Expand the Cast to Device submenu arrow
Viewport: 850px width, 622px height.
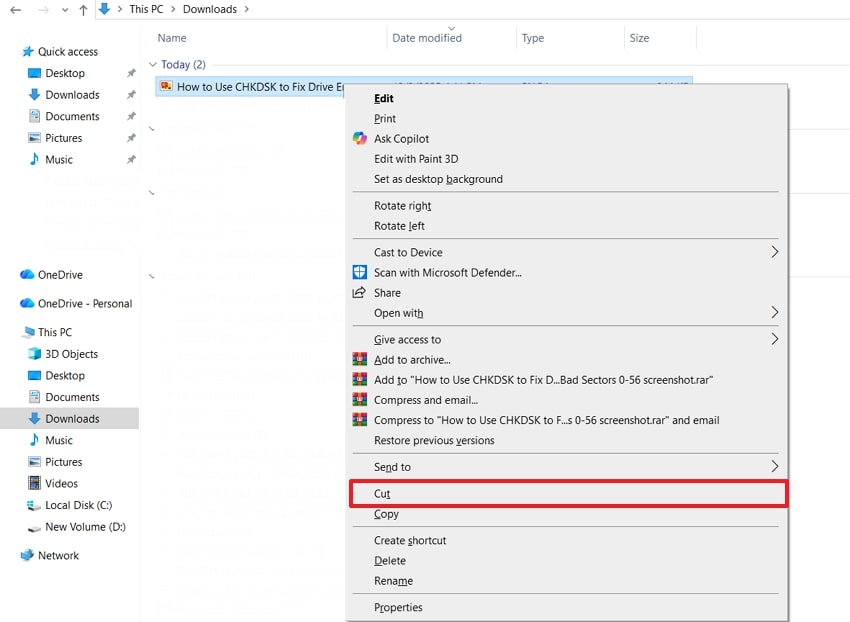point(774,252)
